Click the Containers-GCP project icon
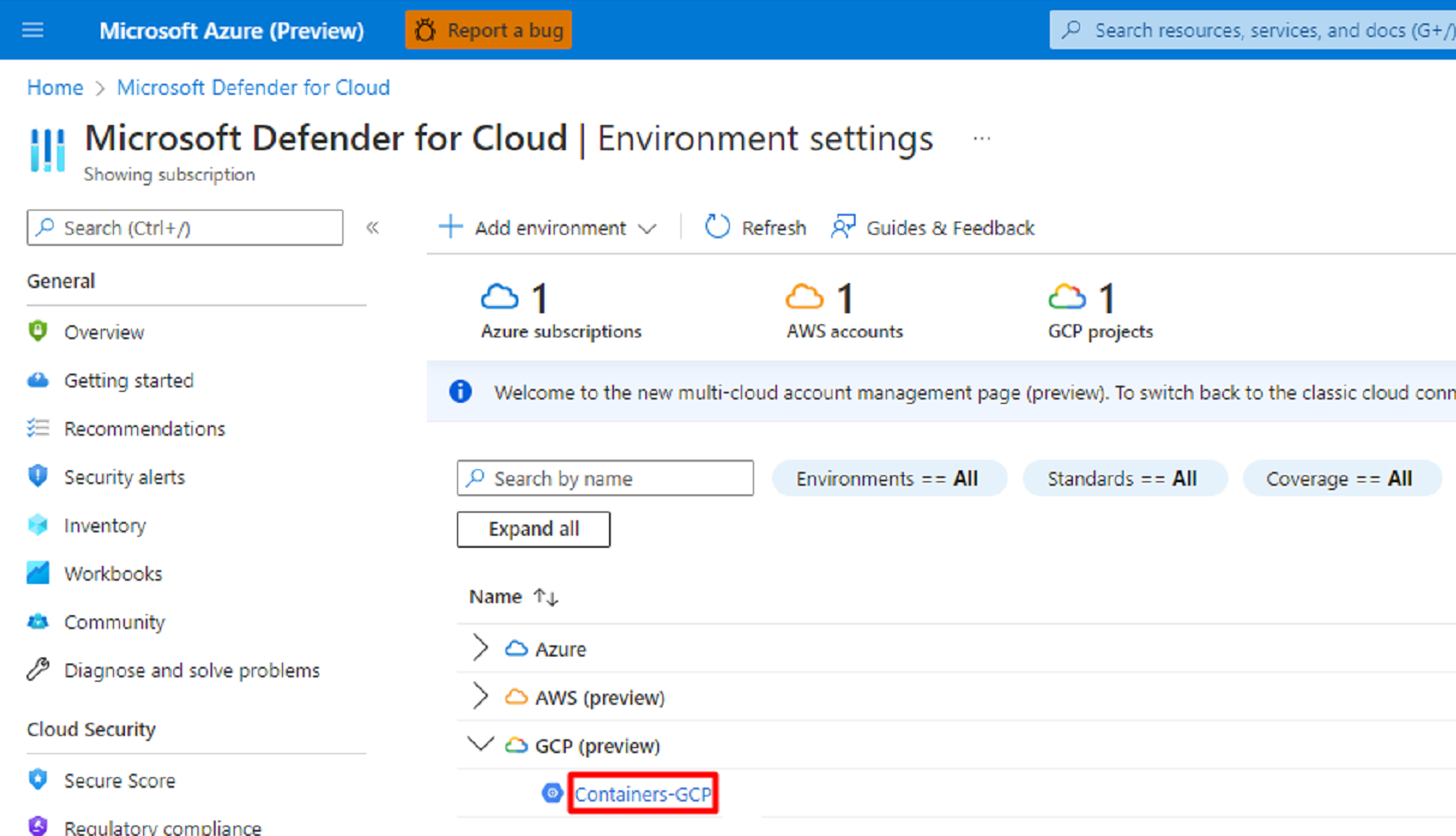The height and width of the screenshot is (836, 1456). [x=552, y=793]
